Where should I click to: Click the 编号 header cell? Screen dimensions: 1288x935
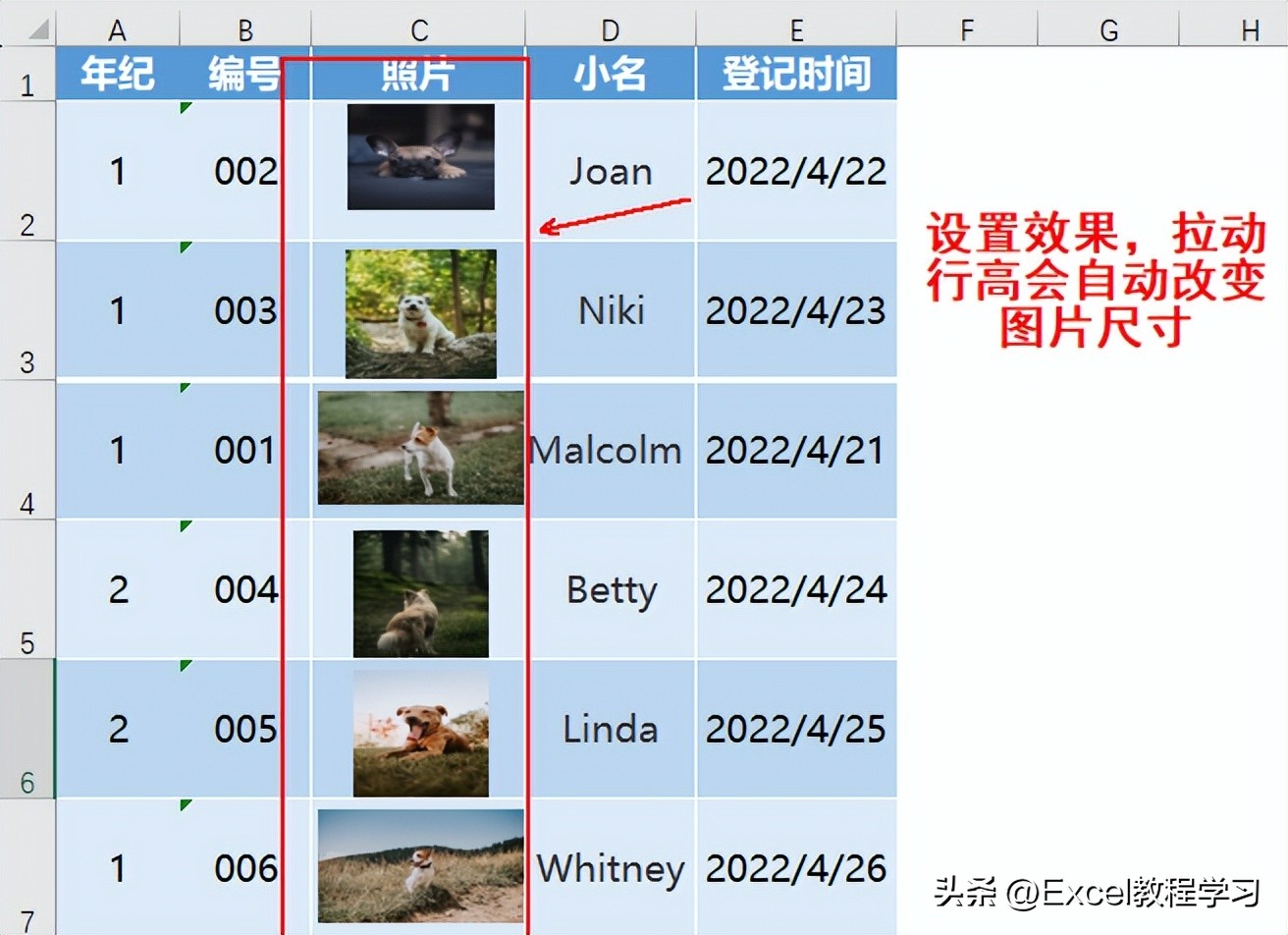[x=245, y=74]
